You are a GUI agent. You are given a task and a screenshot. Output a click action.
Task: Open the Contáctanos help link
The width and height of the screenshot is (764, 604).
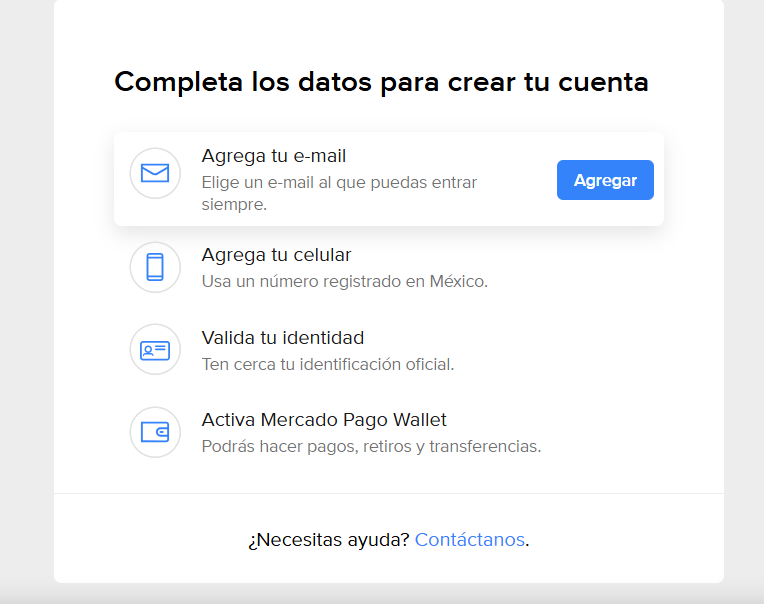tap(470, 540)
